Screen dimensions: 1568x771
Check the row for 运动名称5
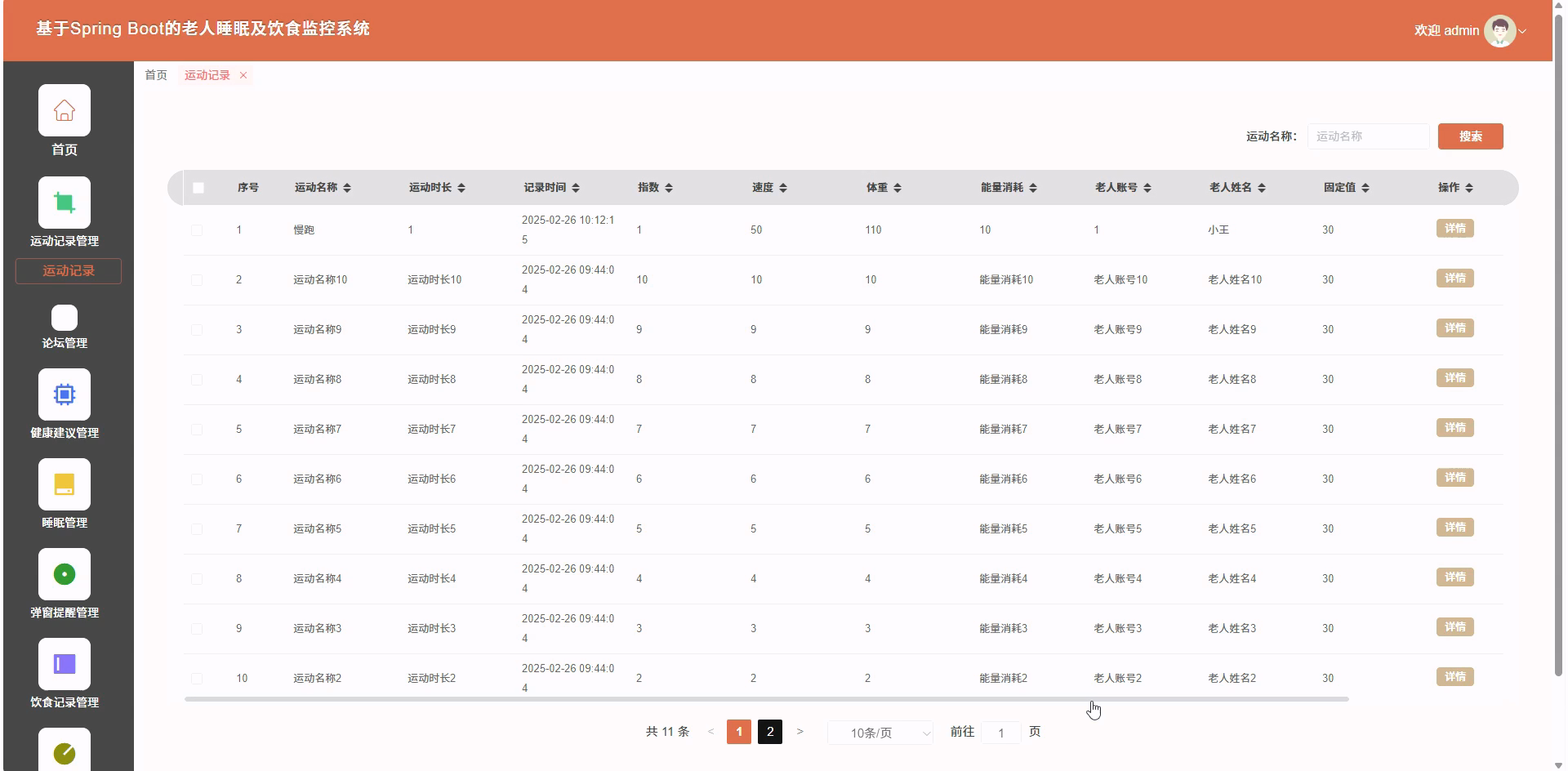[x=197, y=529]
